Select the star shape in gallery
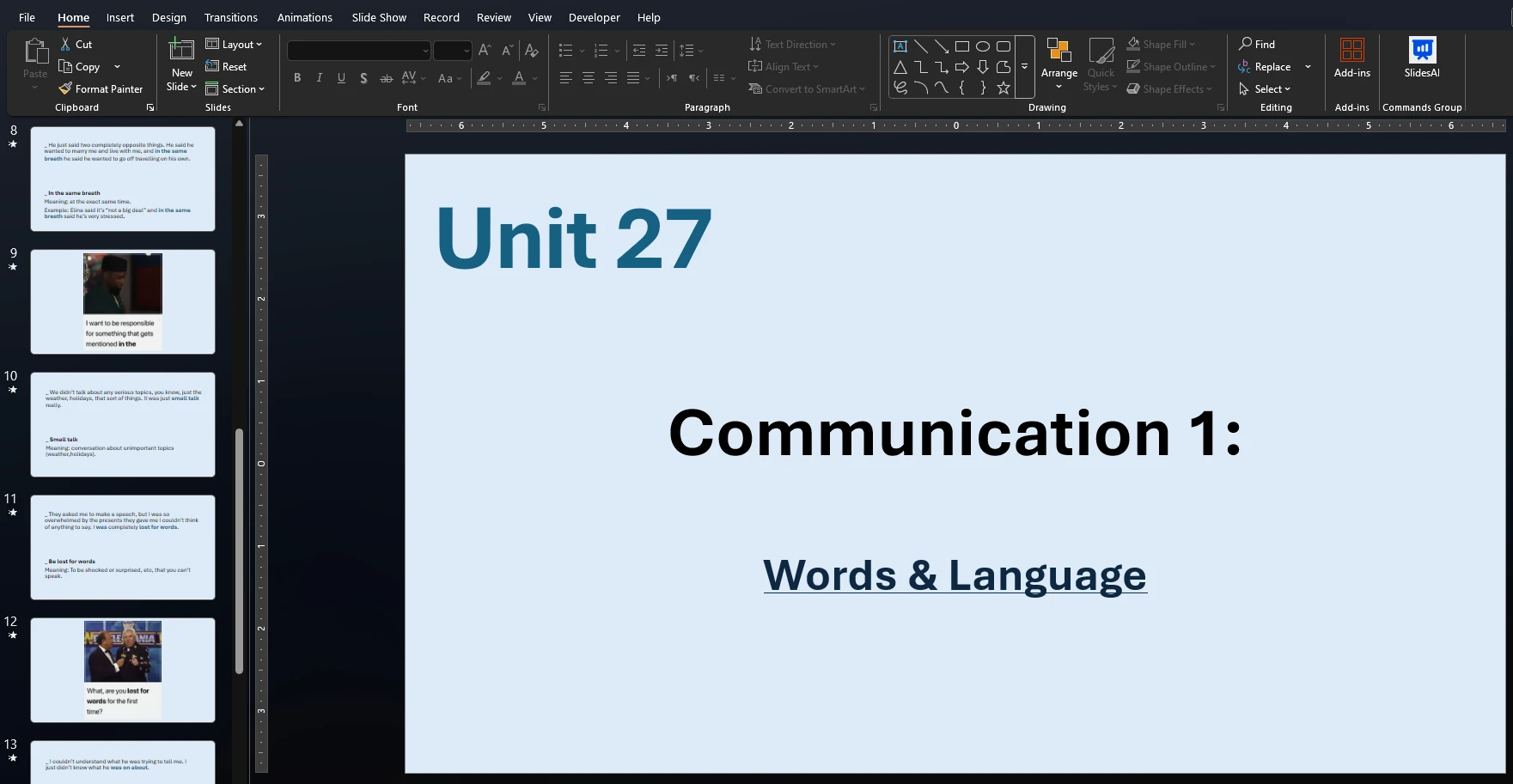 click(x=1003, y=88)
